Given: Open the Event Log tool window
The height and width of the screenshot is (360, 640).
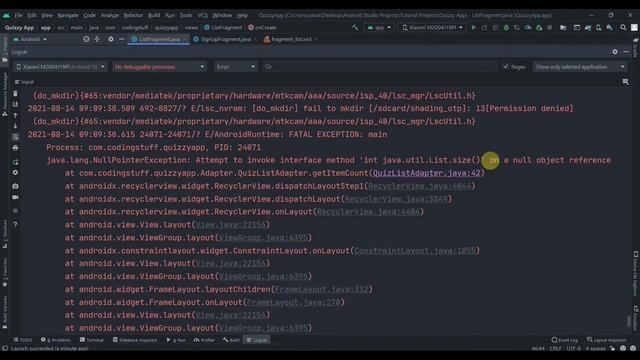Looking at the screenshot, I should point(565,340).
